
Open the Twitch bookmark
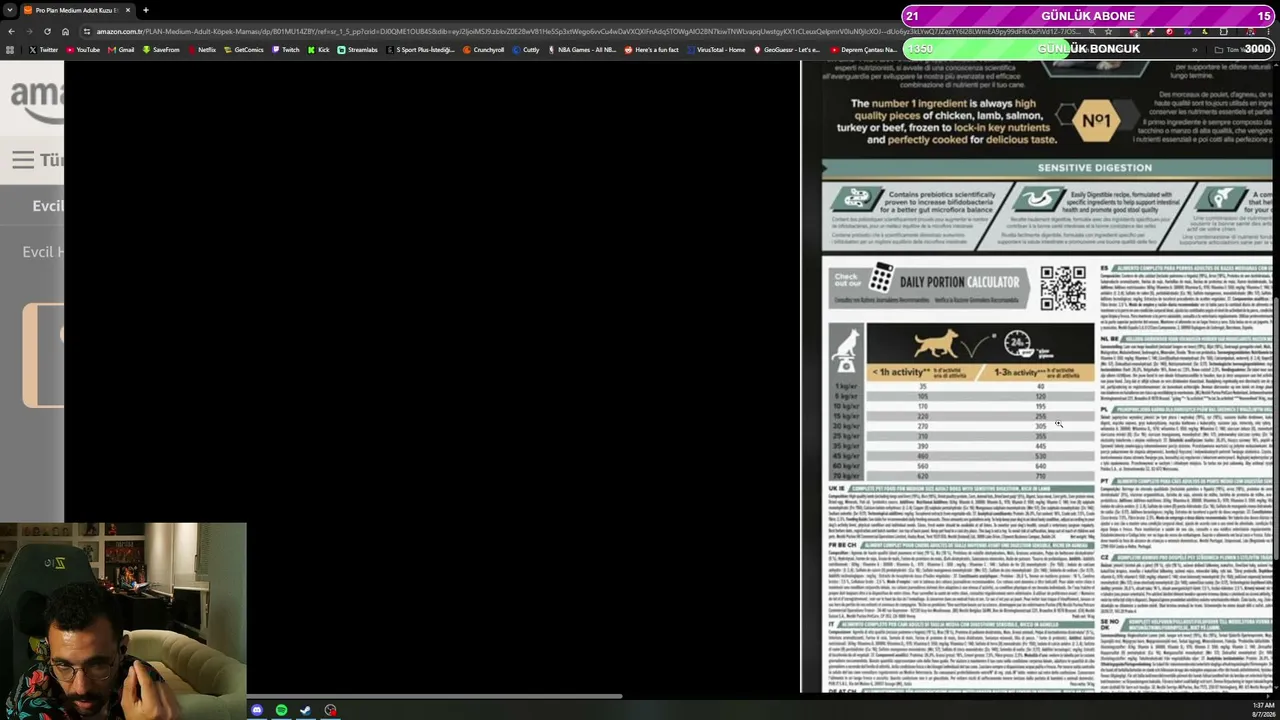pos(286,49)
